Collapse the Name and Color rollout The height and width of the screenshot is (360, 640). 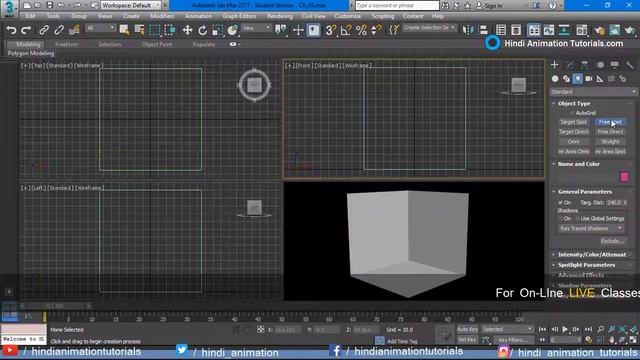578,164
